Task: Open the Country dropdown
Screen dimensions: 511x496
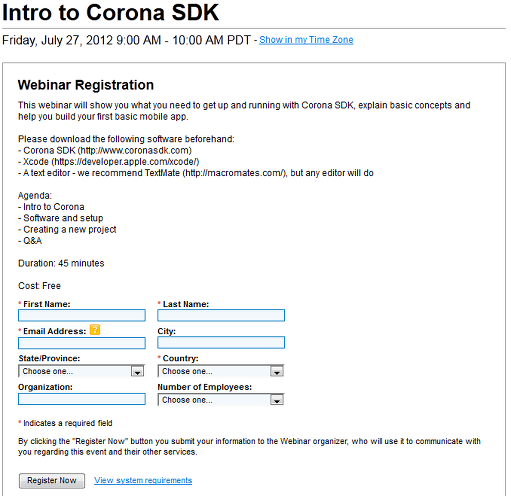Action: tap(221, 371)
